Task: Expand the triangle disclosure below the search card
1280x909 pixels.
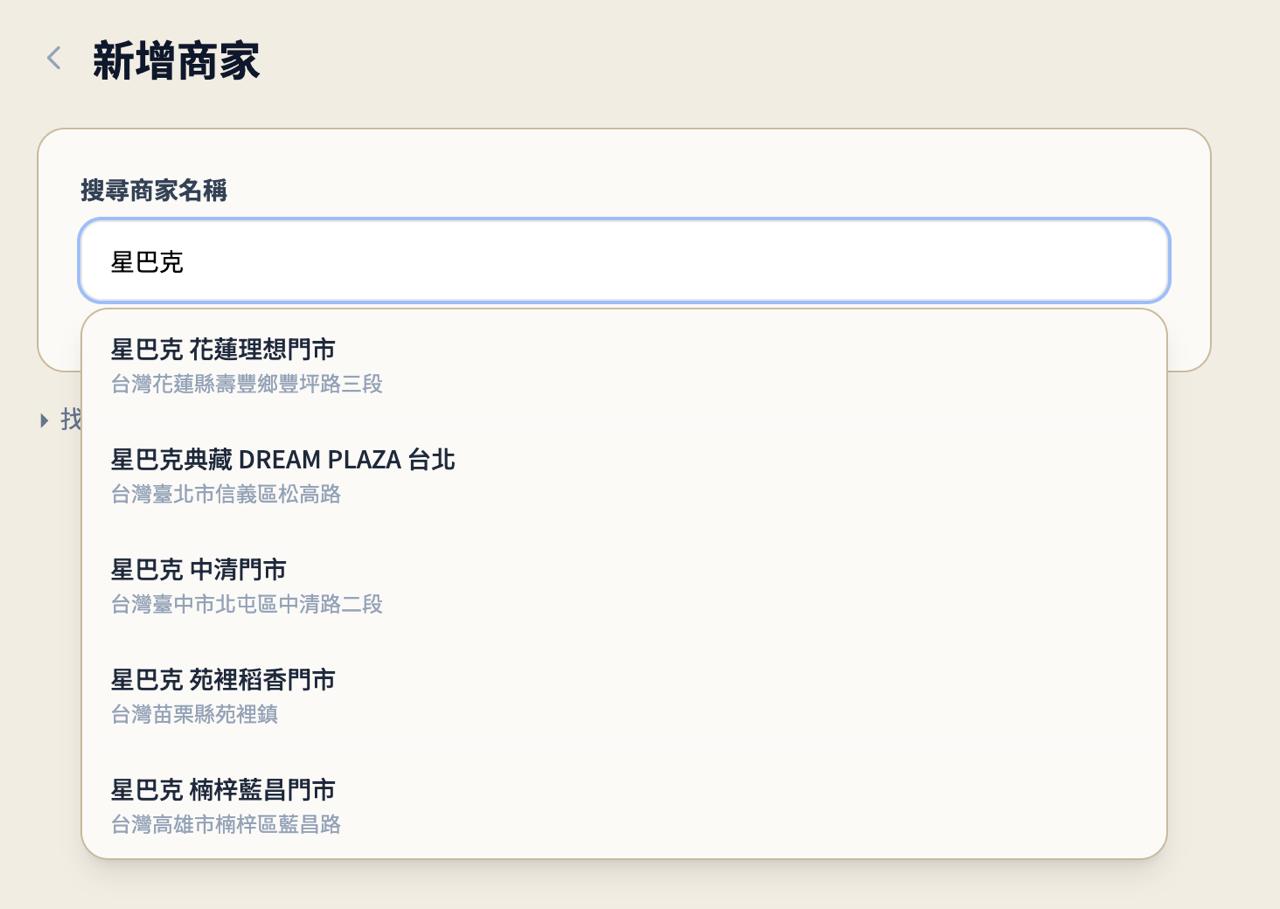Action: point(44,420)
